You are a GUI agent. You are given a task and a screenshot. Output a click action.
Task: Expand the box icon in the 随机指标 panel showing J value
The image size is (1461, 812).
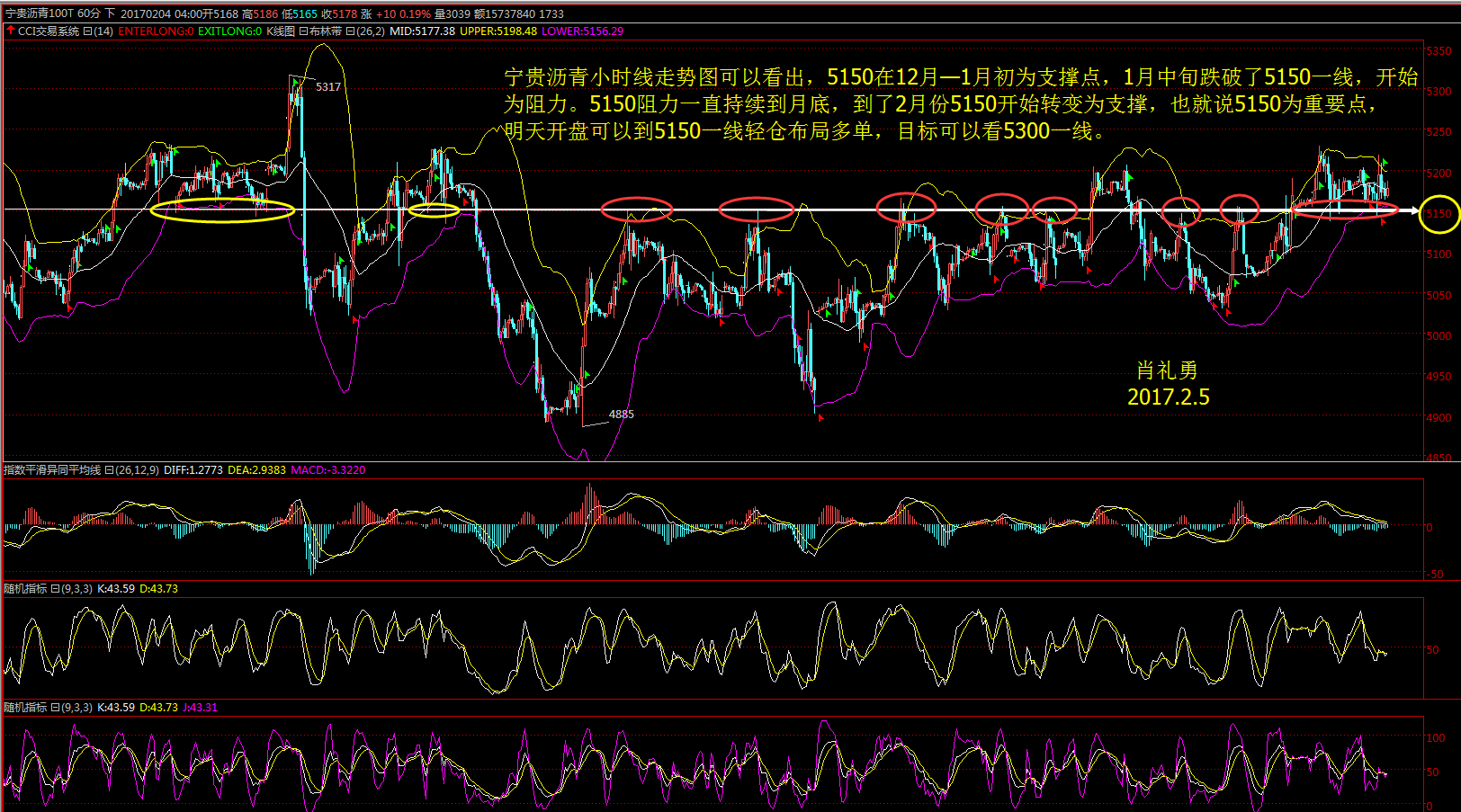coord(55,708)
